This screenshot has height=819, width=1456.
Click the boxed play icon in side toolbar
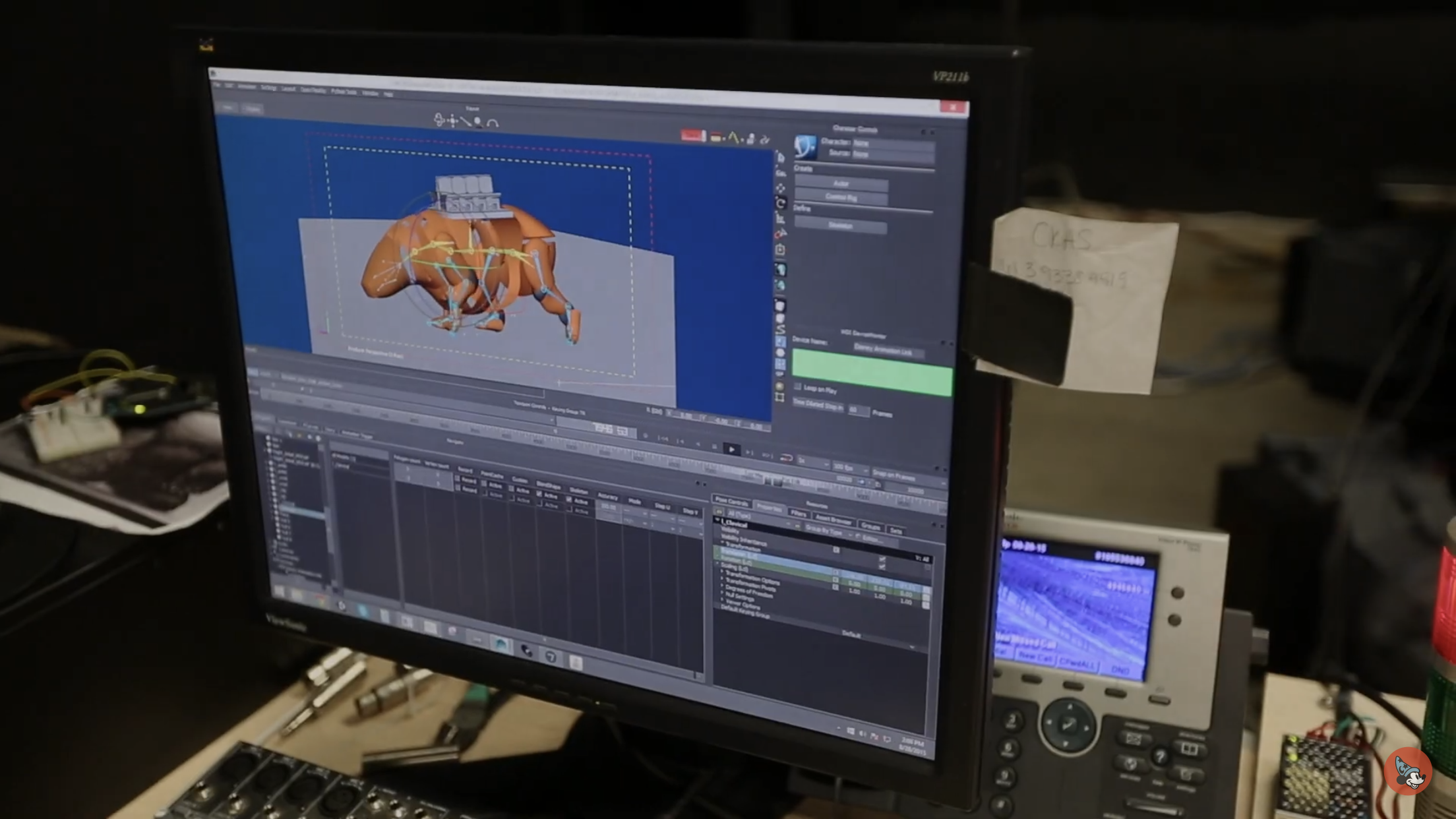coord(781,250)
